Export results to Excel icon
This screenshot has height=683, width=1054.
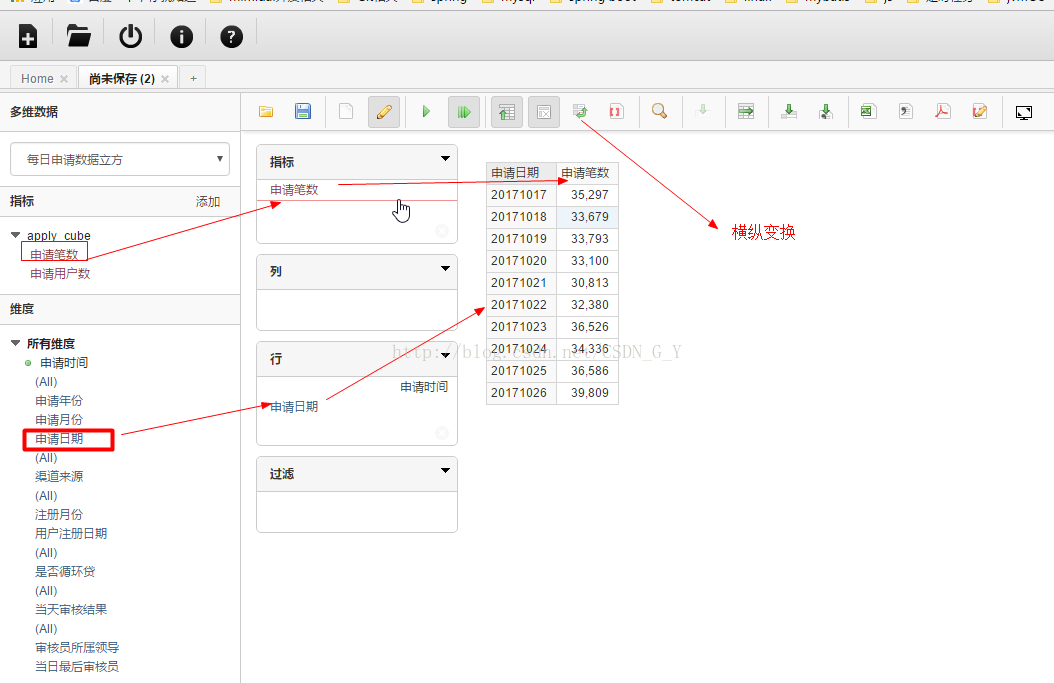868,112
